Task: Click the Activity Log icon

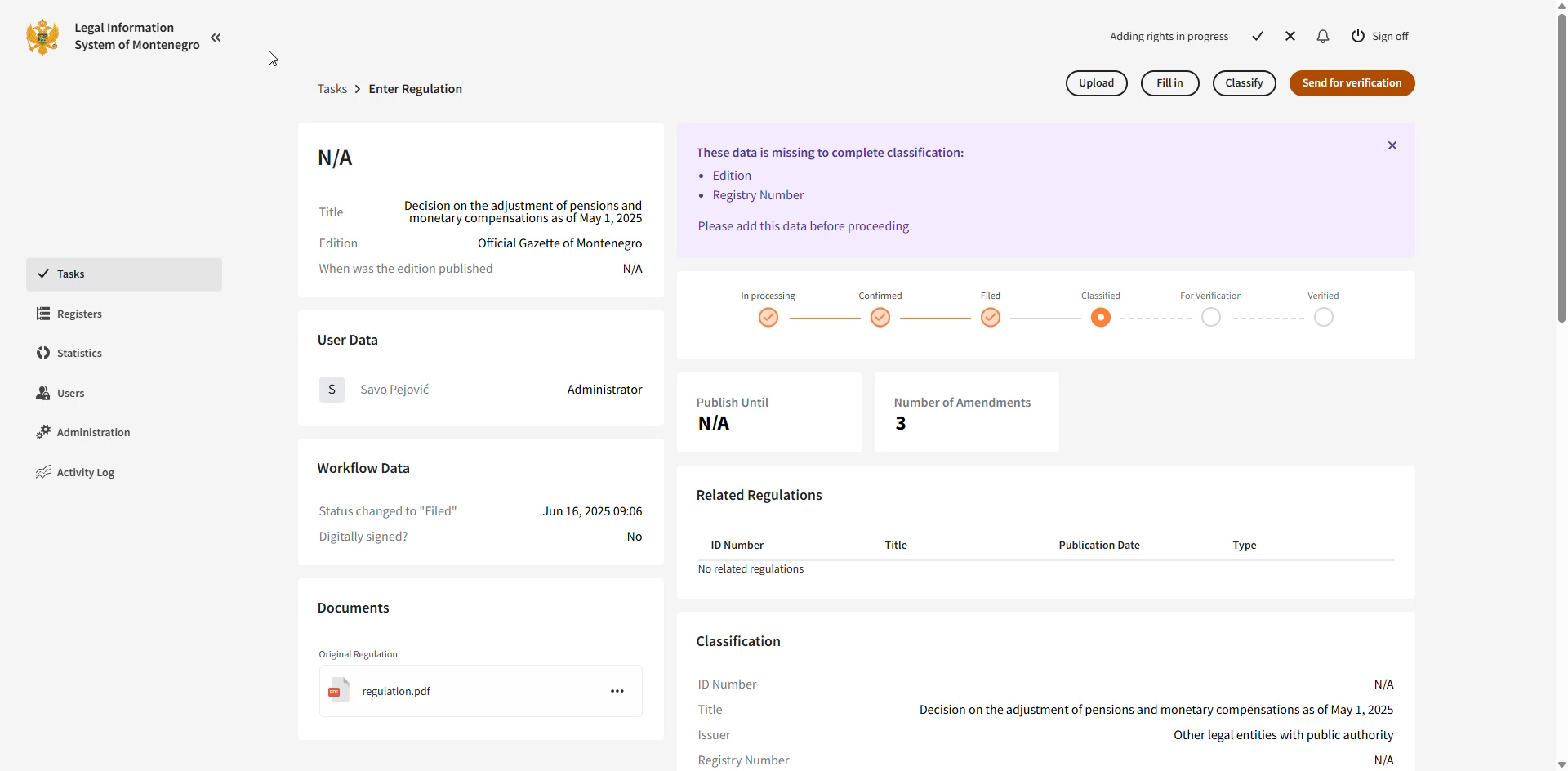Action: pos(43,472)
